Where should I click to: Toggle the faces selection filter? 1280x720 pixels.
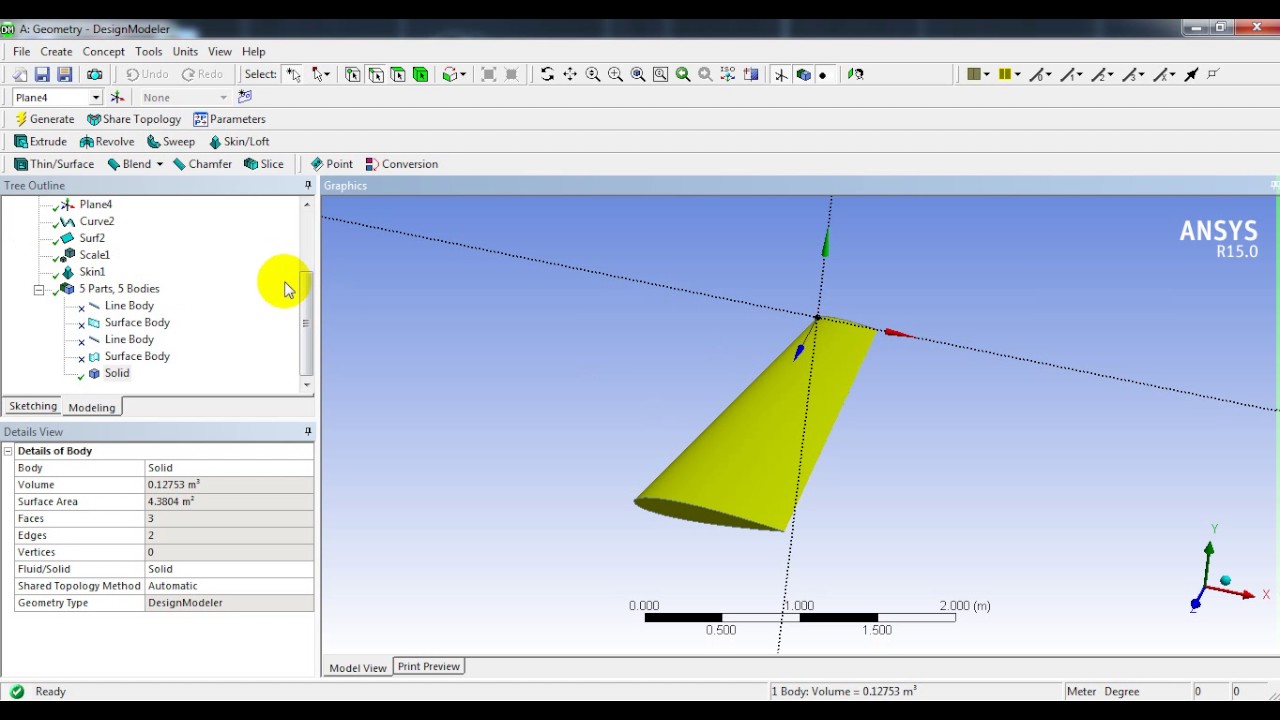coord(398,74)
